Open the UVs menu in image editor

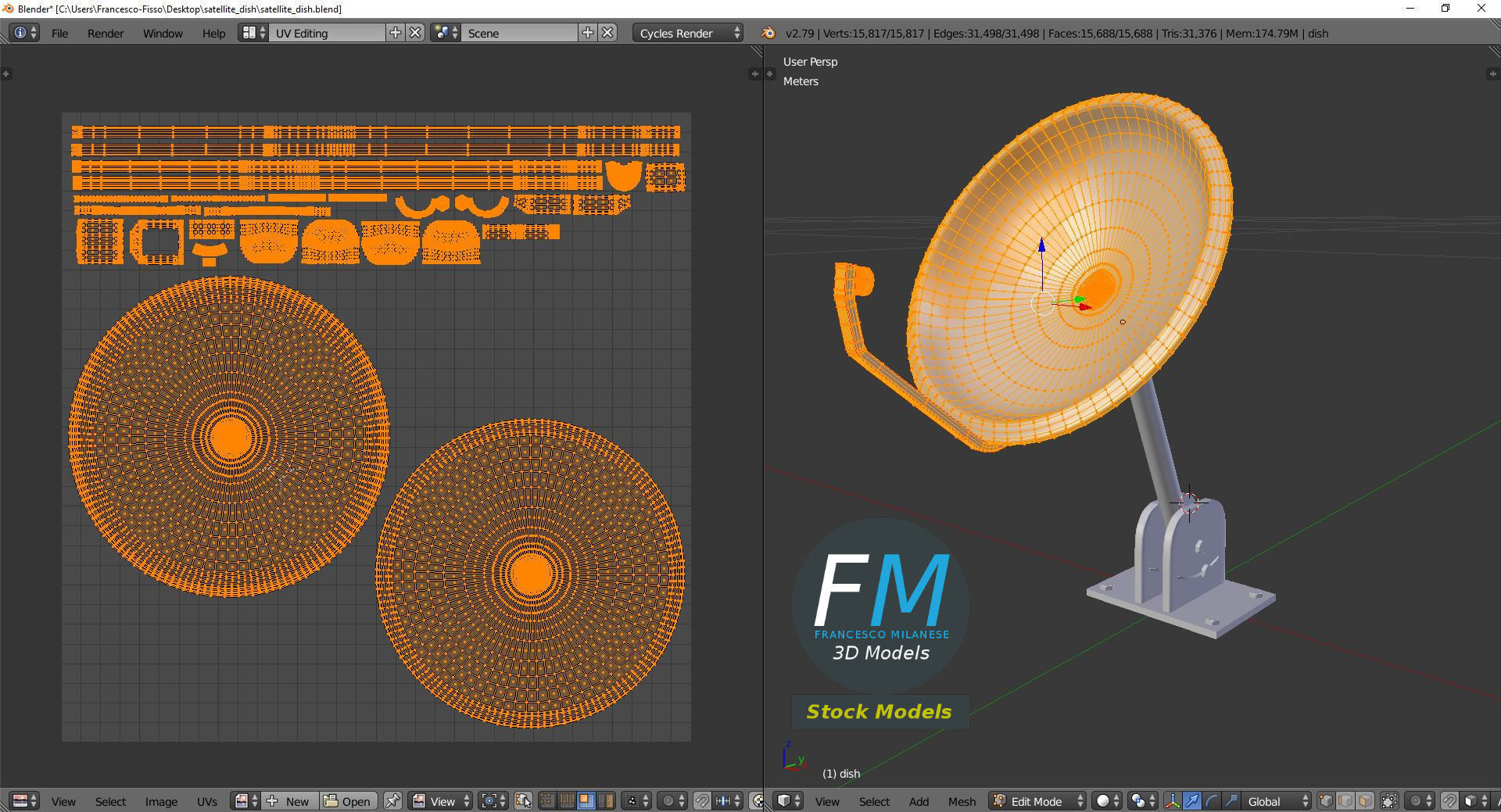[207, 801]
